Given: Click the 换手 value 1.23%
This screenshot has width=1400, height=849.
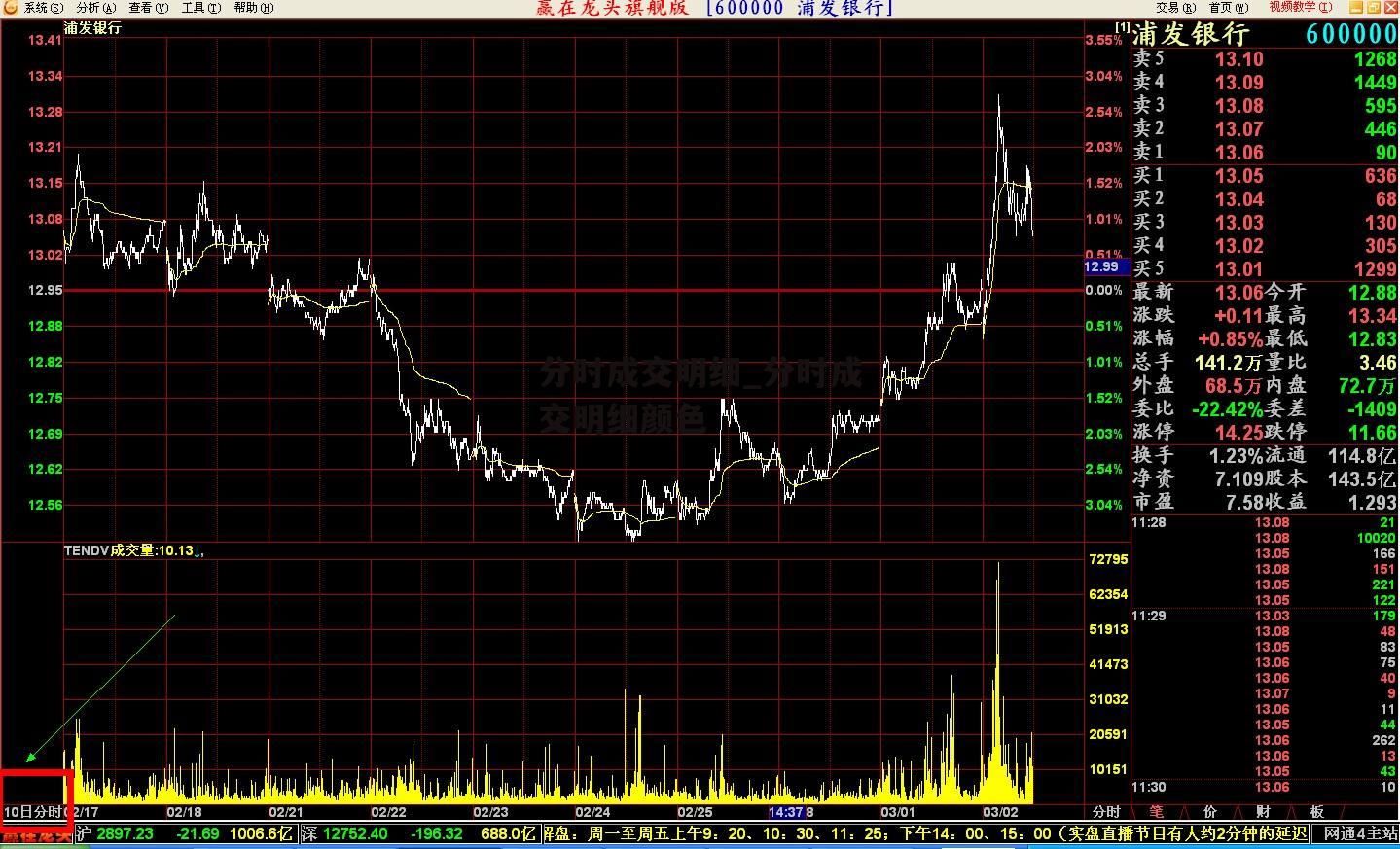Looking at the screenshot, I should (x=1236, y=456).
